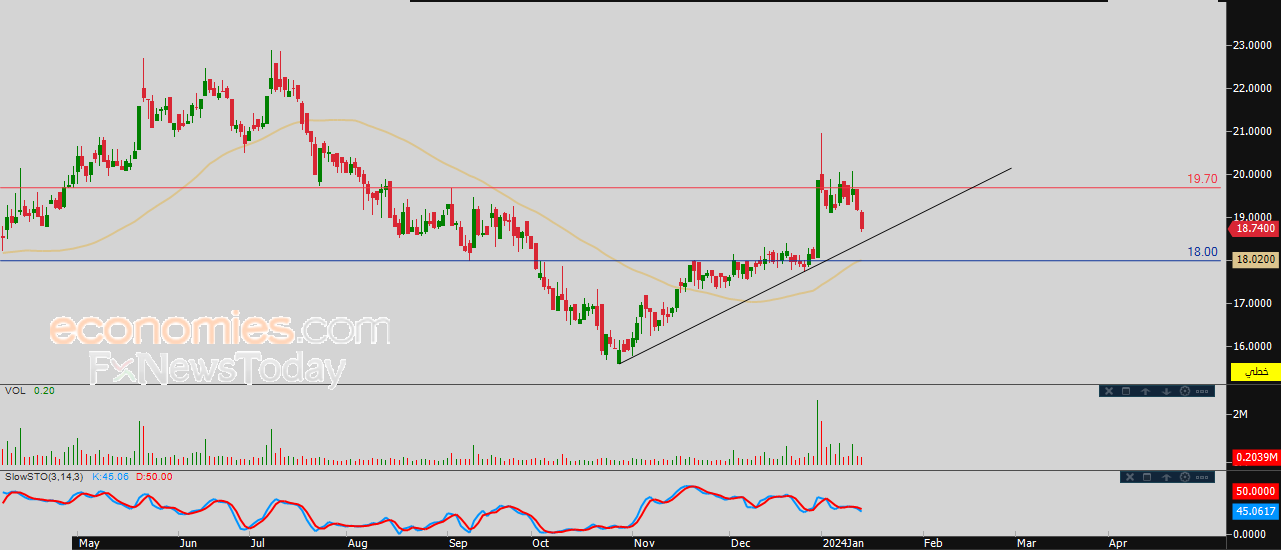Click the 2M volume axis label
This screenshot has height=550, width=1281.
tap(1240, 414)
